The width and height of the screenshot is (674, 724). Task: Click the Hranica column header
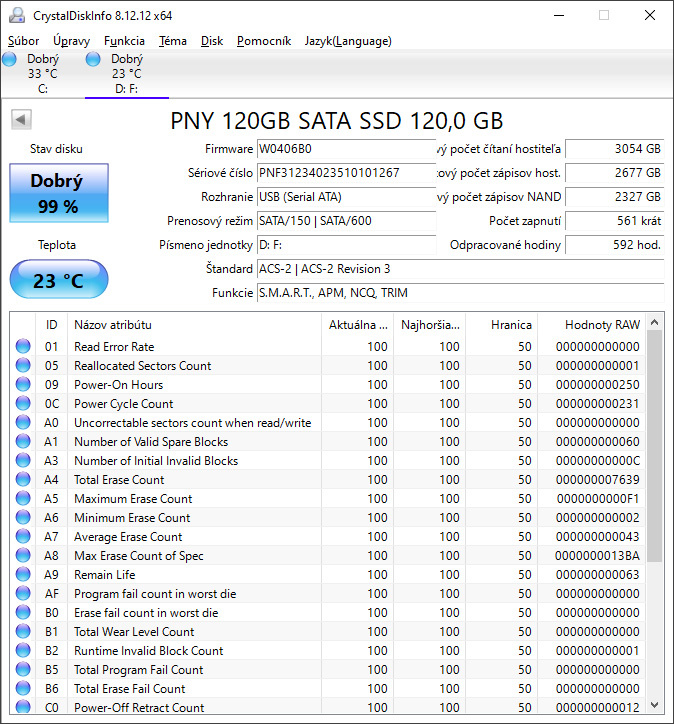[501, 325]
